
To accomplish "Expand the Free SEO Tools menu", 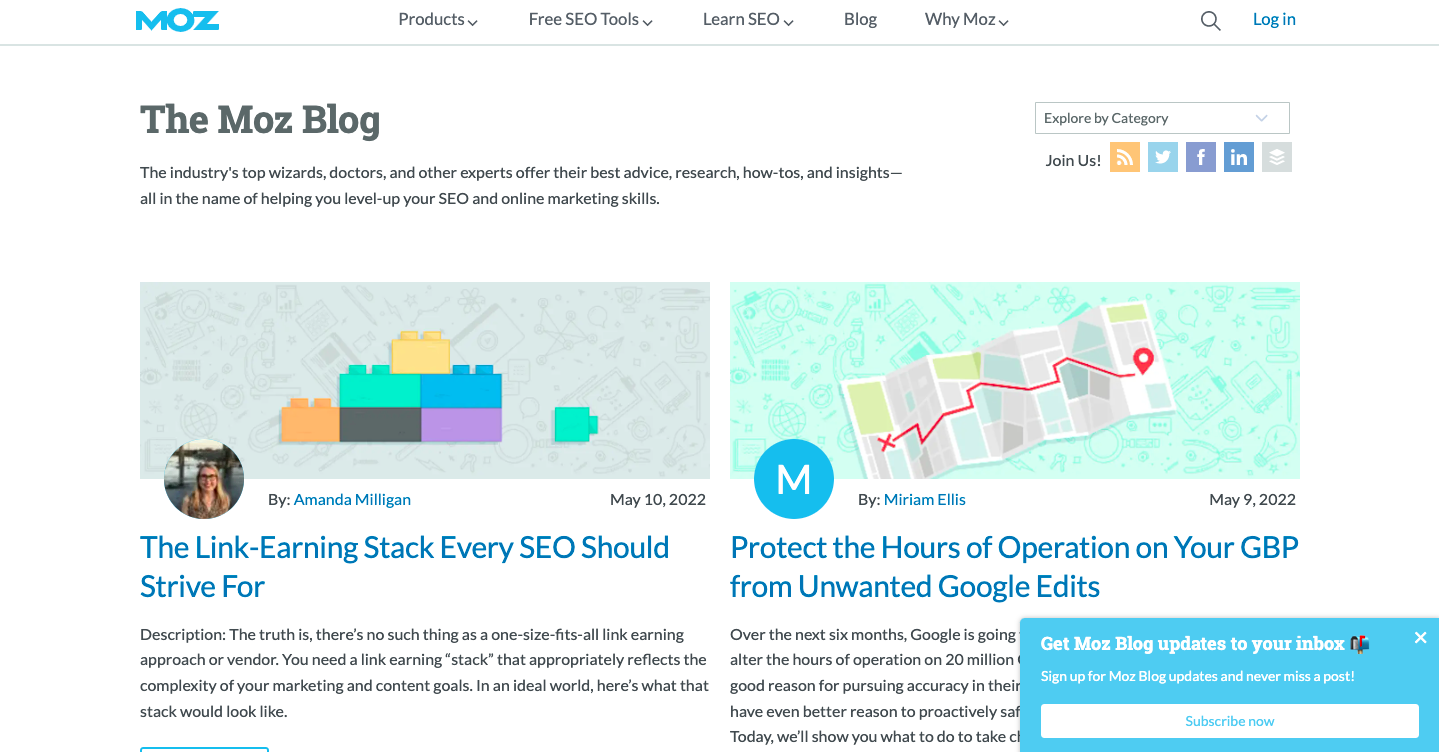I will coord(591,20).
